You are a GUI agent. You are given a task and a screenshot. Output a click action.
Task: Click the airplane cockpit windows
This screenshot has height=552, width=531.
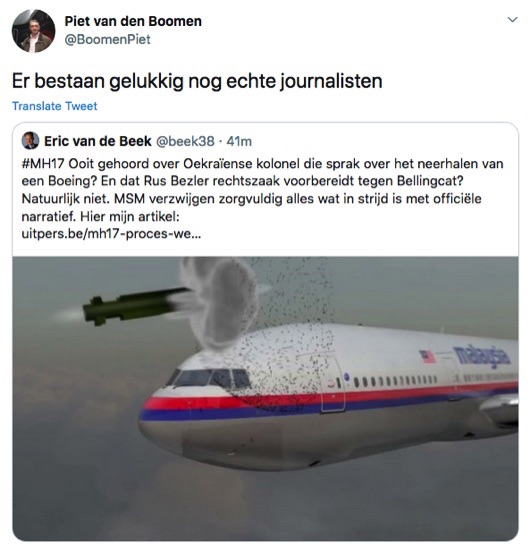click(208, 378)
